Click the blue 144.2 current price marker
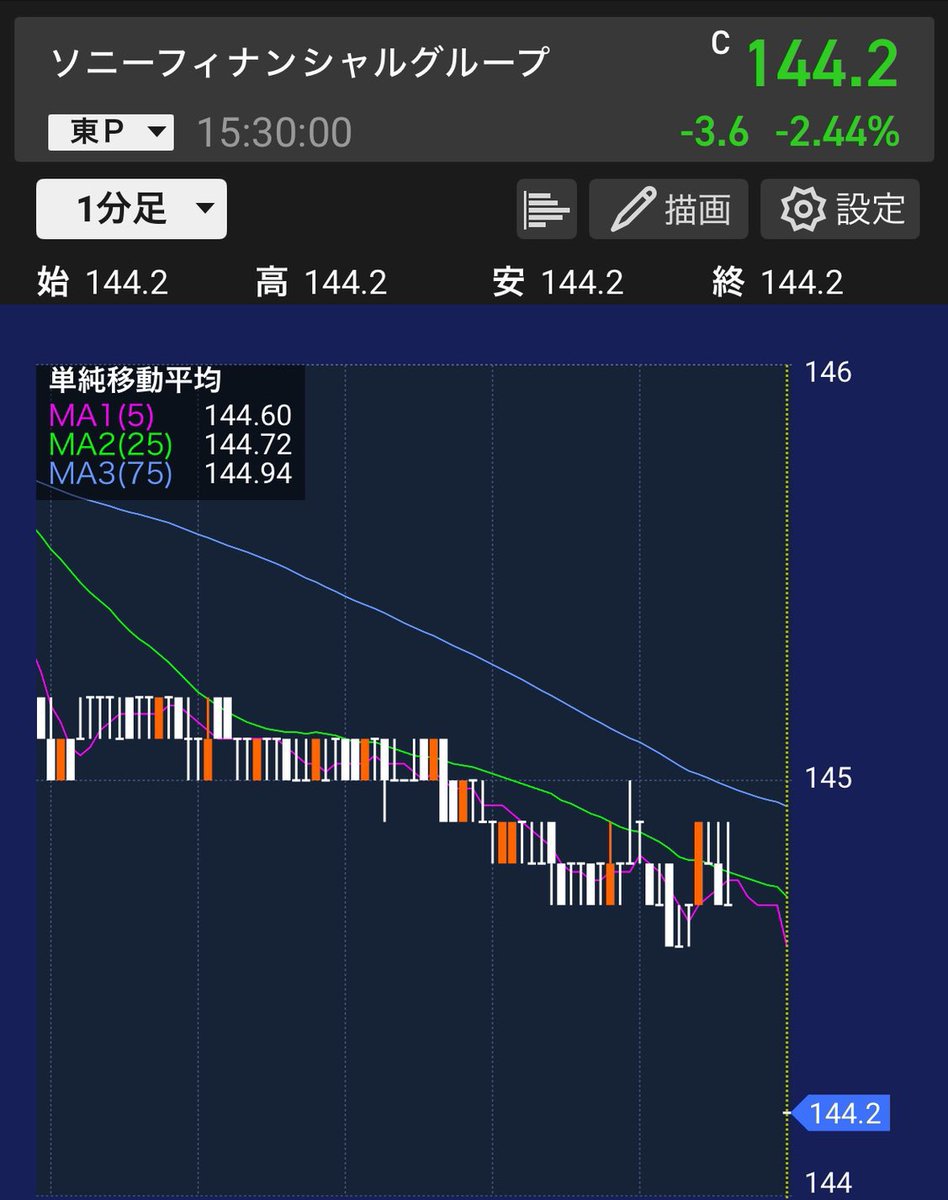Viewport: 948px width, 1200px height. pos(841,1113)
